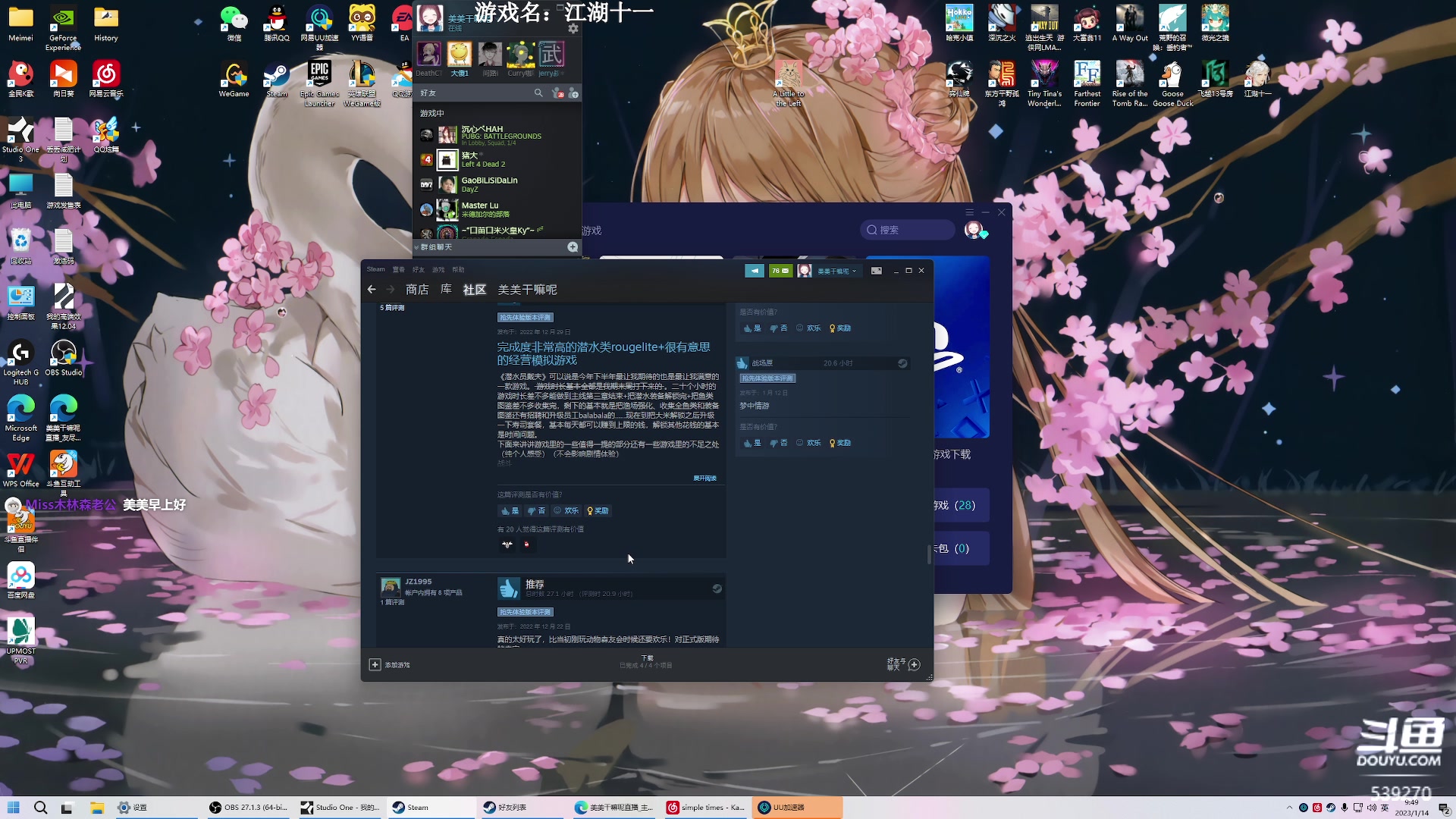1456x819 pixels.
Task: Click Steam's Big Picture mode icon
Action: click(x=877, y=271)
